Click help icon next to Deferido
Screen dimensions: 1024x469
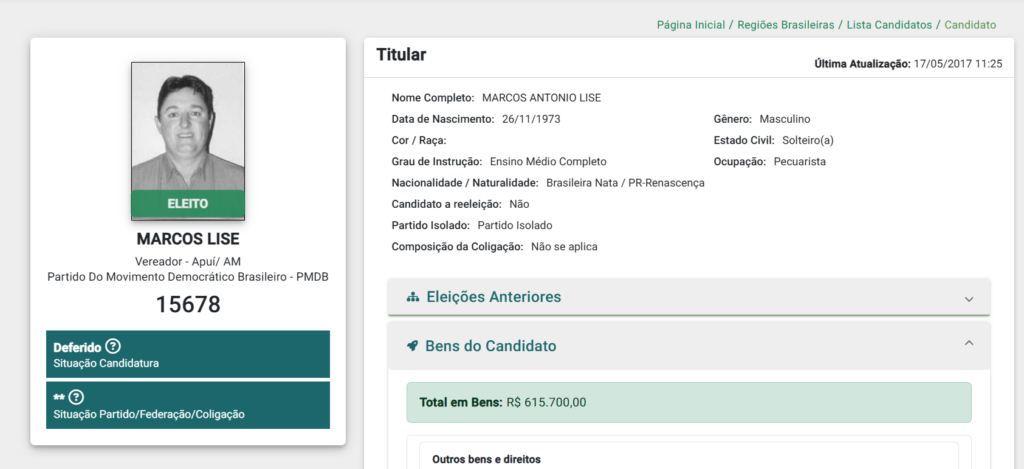(x=113, y=347)
